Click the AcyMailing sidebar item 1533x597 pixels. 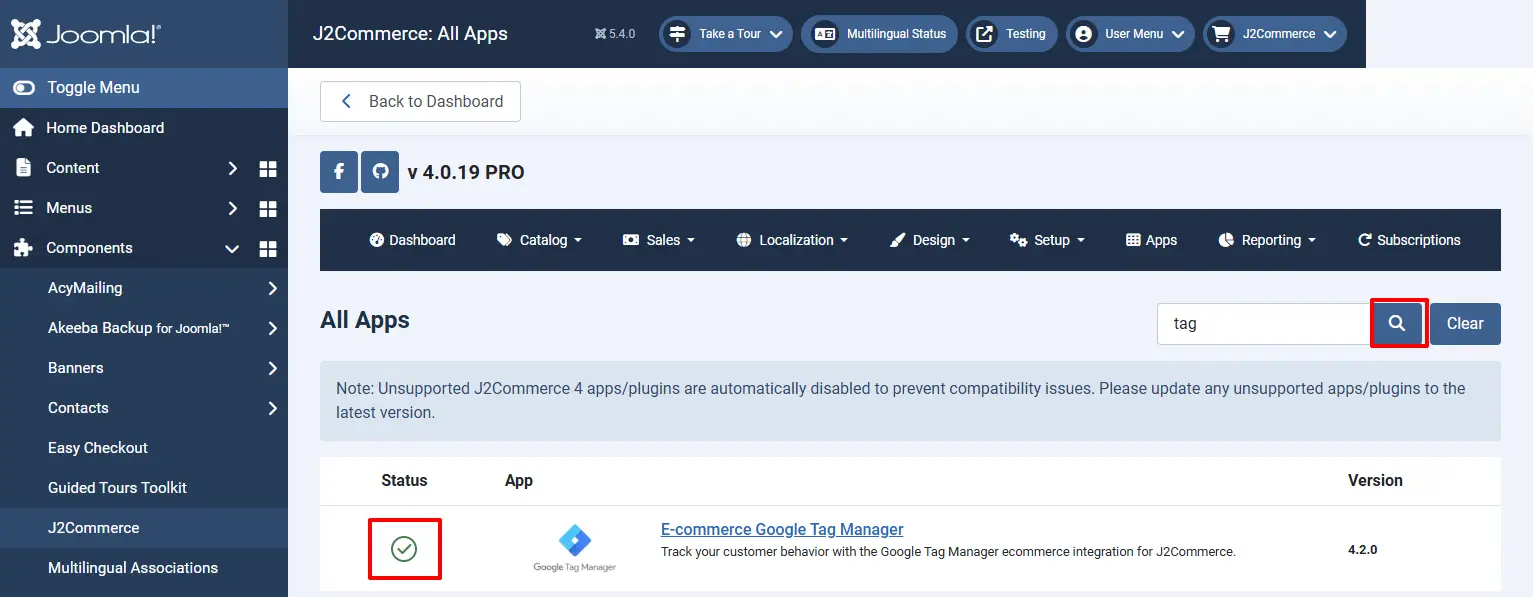click(85, 288)
